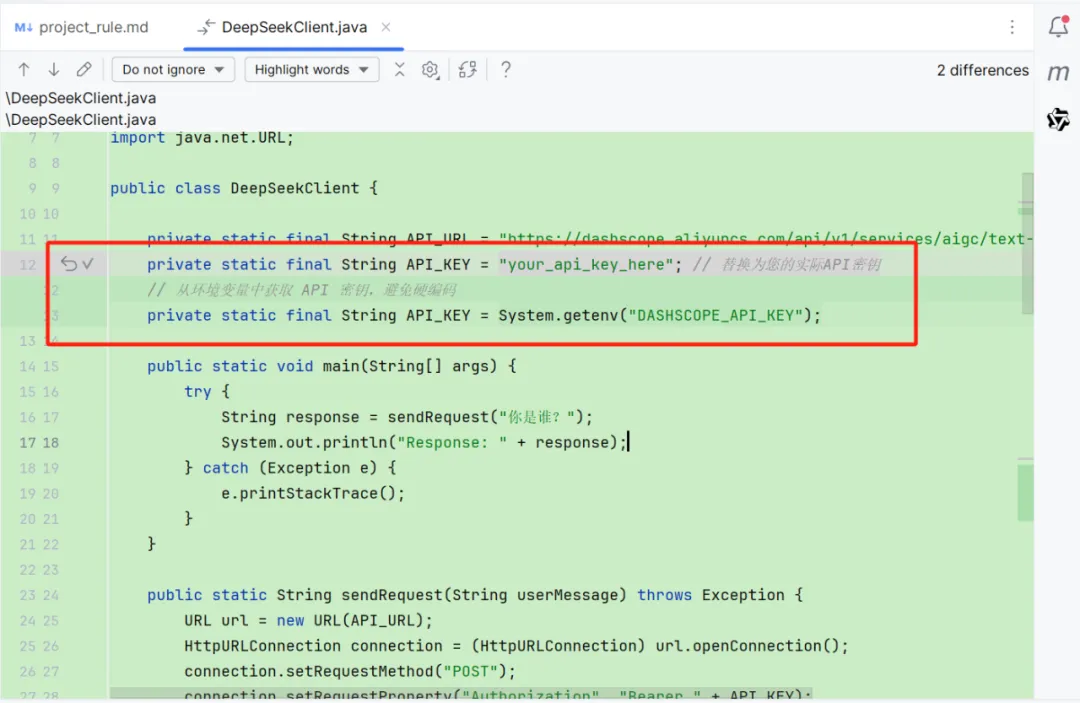The width and height of the screenshot is (1080, 703).
Task: Jump to next difference arrow
Action: (54, 70)
